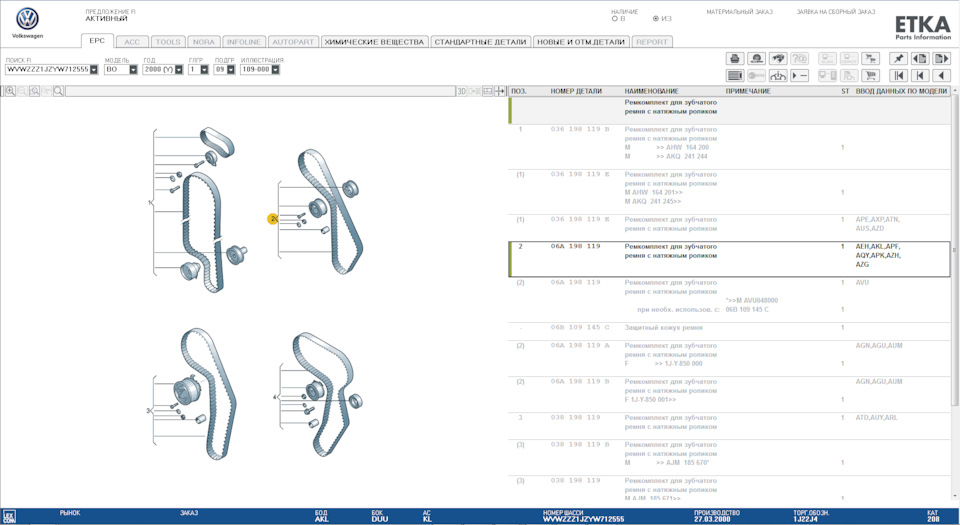Open the ПОДГР dropdown showing 09
The image size is (960, 525).
231,70
